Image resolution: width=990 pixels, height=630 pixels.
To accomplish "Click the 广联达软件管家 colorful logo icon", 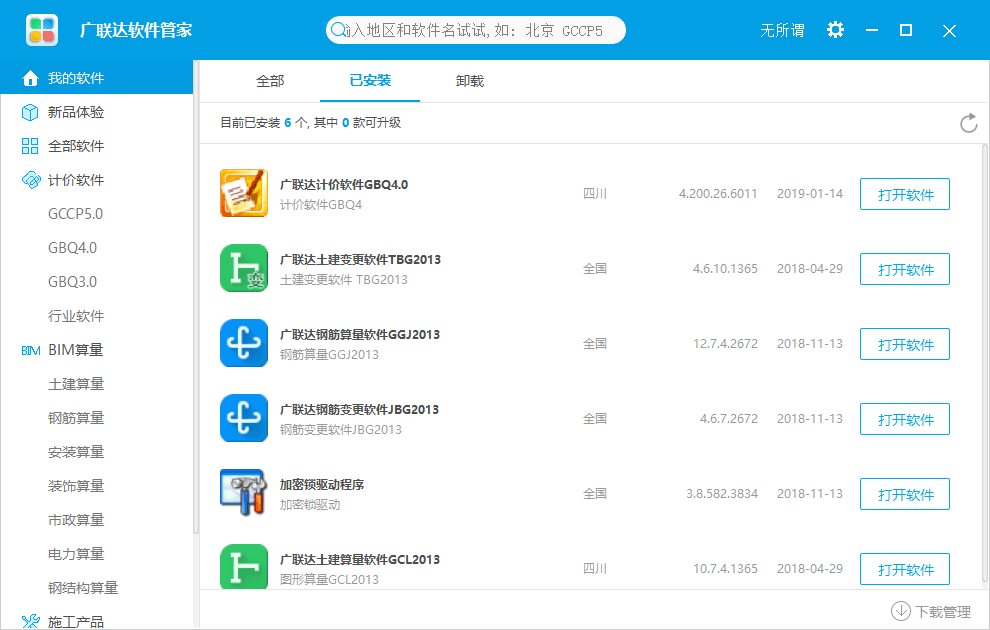I will click(42, 30).
